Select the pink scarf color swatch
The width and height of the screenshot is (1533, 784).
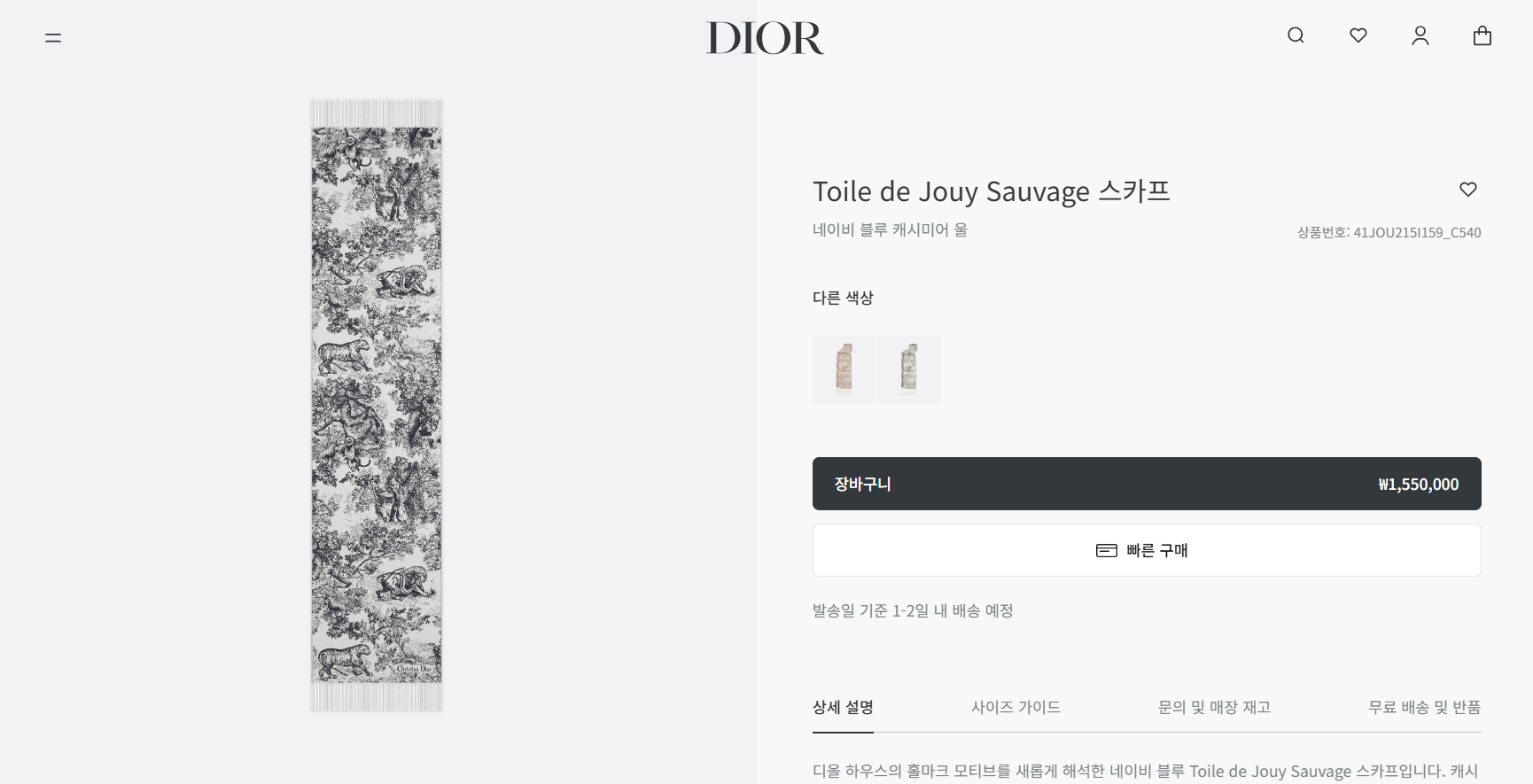click(x=844, y=369)
